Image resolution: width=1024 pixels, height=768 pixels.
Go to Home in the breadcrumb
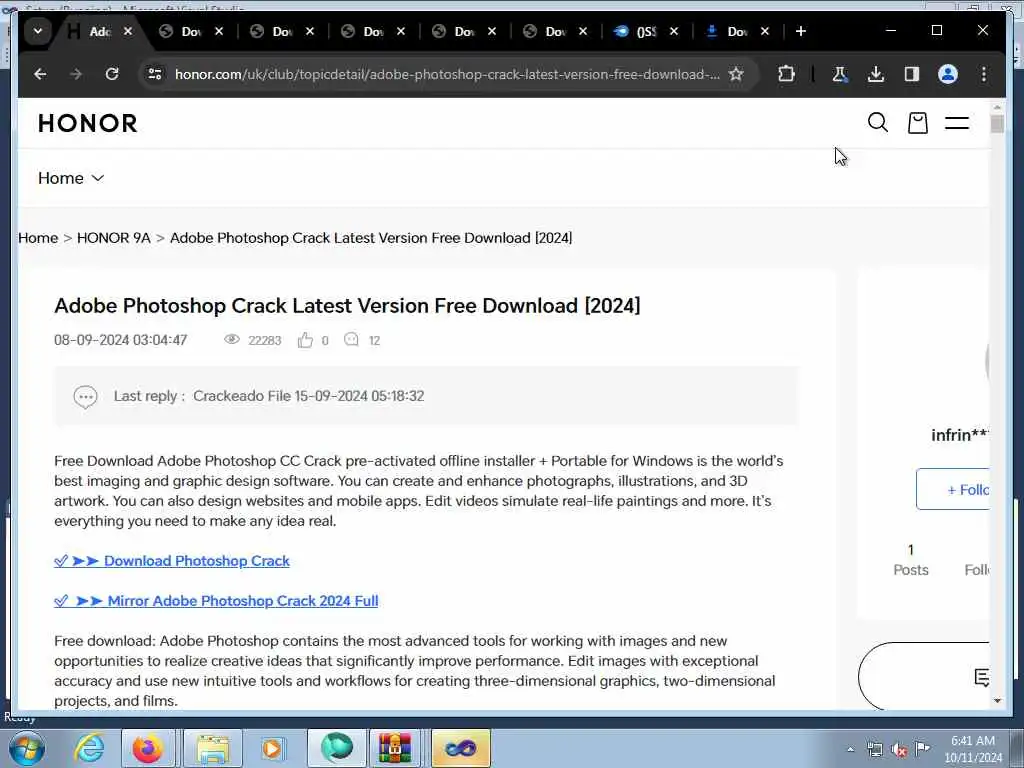coord(38,238)
